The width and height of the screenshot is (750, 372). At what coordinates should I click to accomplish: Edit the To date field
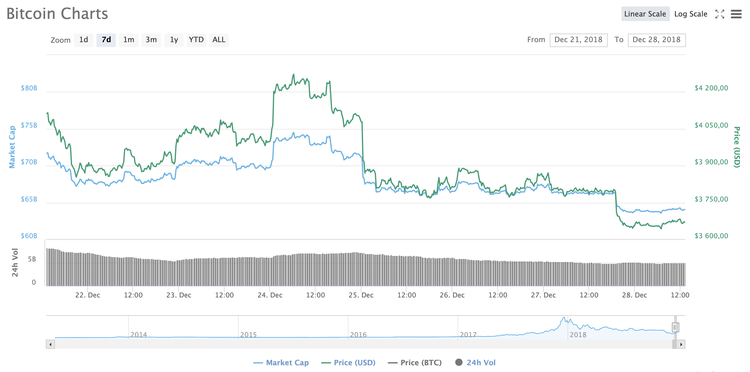coord(657,40)
